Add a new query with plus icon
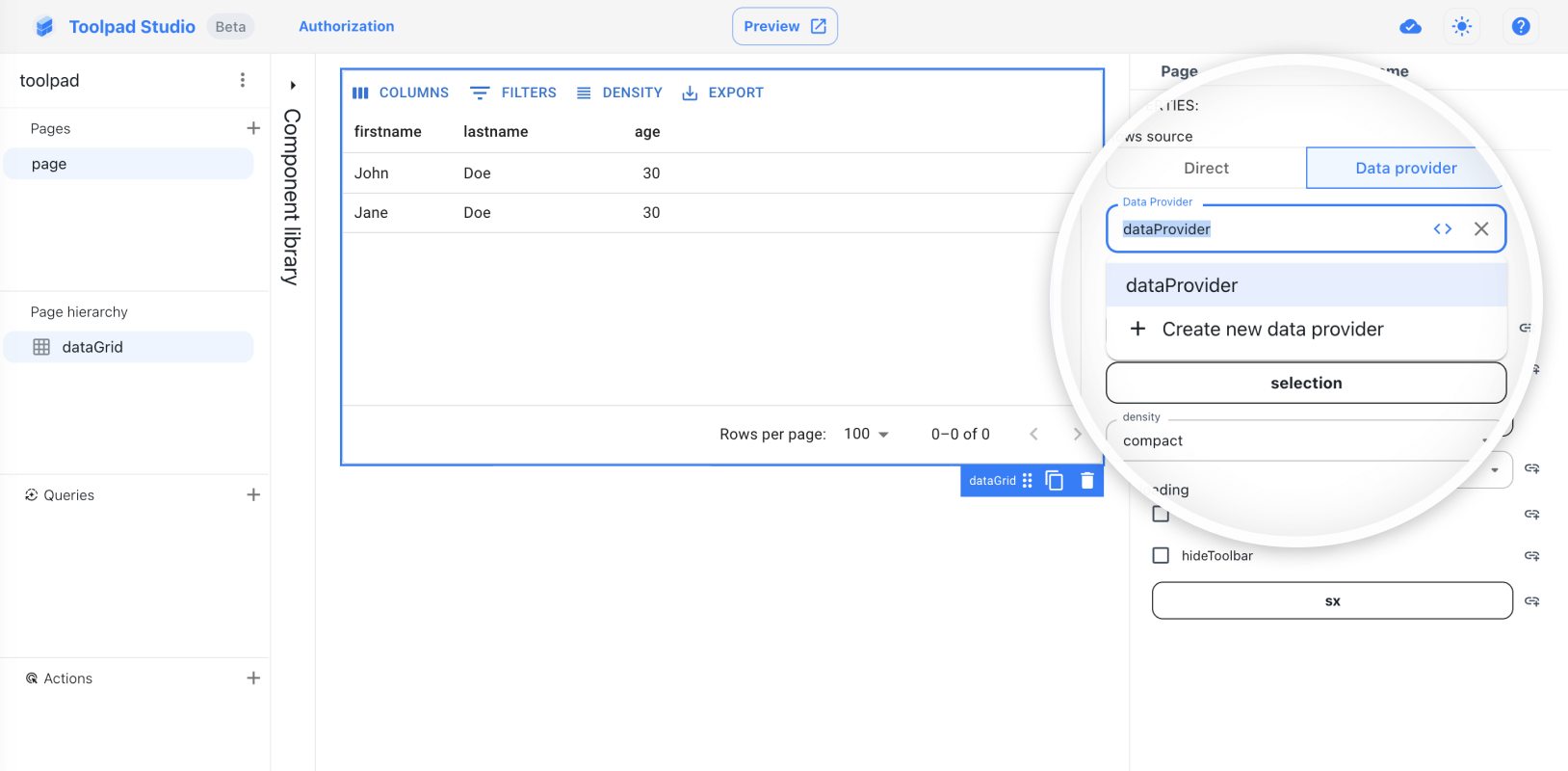1568x771 pixels. (253, 494)
